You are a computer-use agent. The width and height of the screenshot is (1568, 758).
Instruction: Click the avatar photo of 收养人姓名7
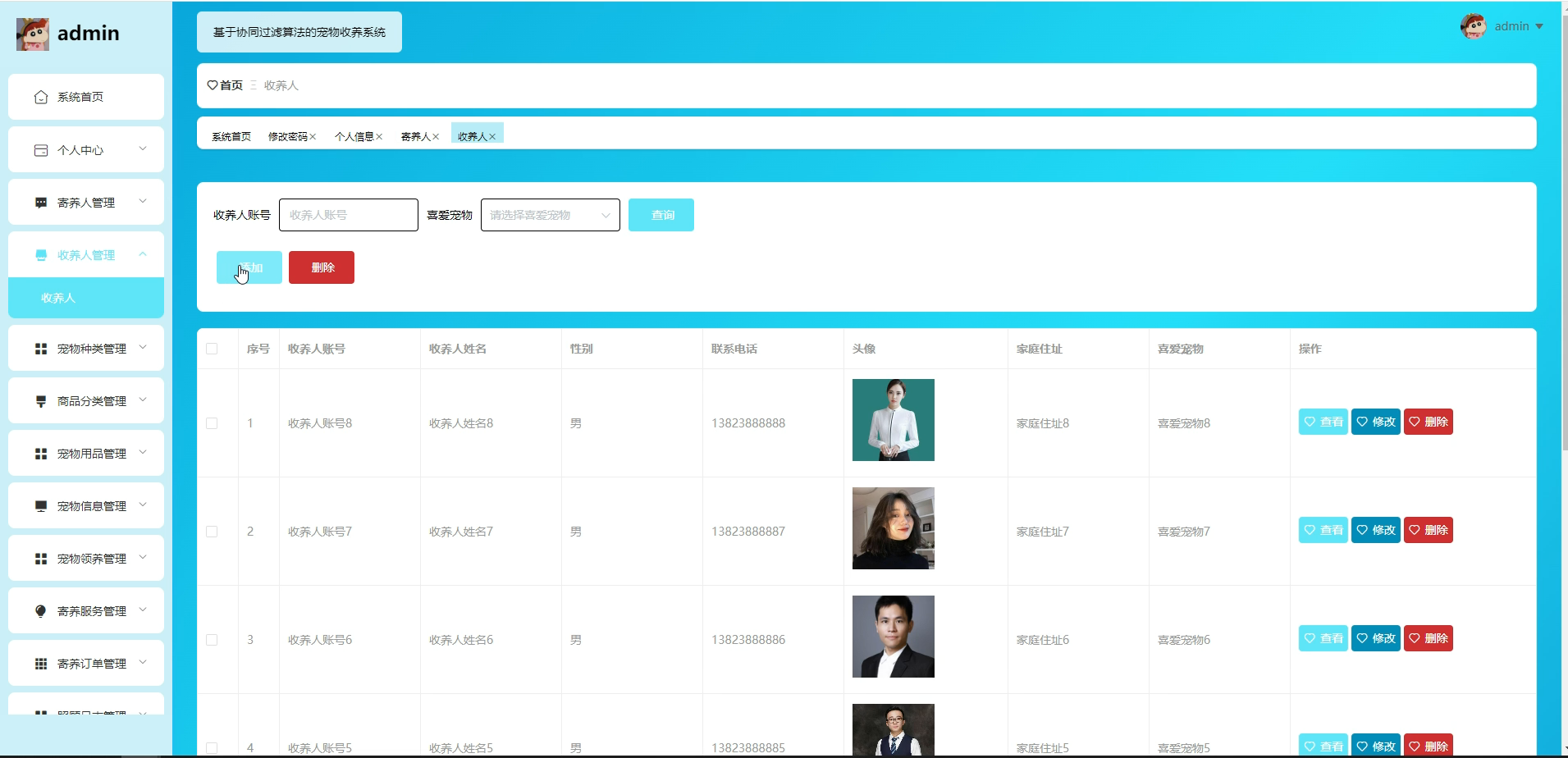point(894,528)
